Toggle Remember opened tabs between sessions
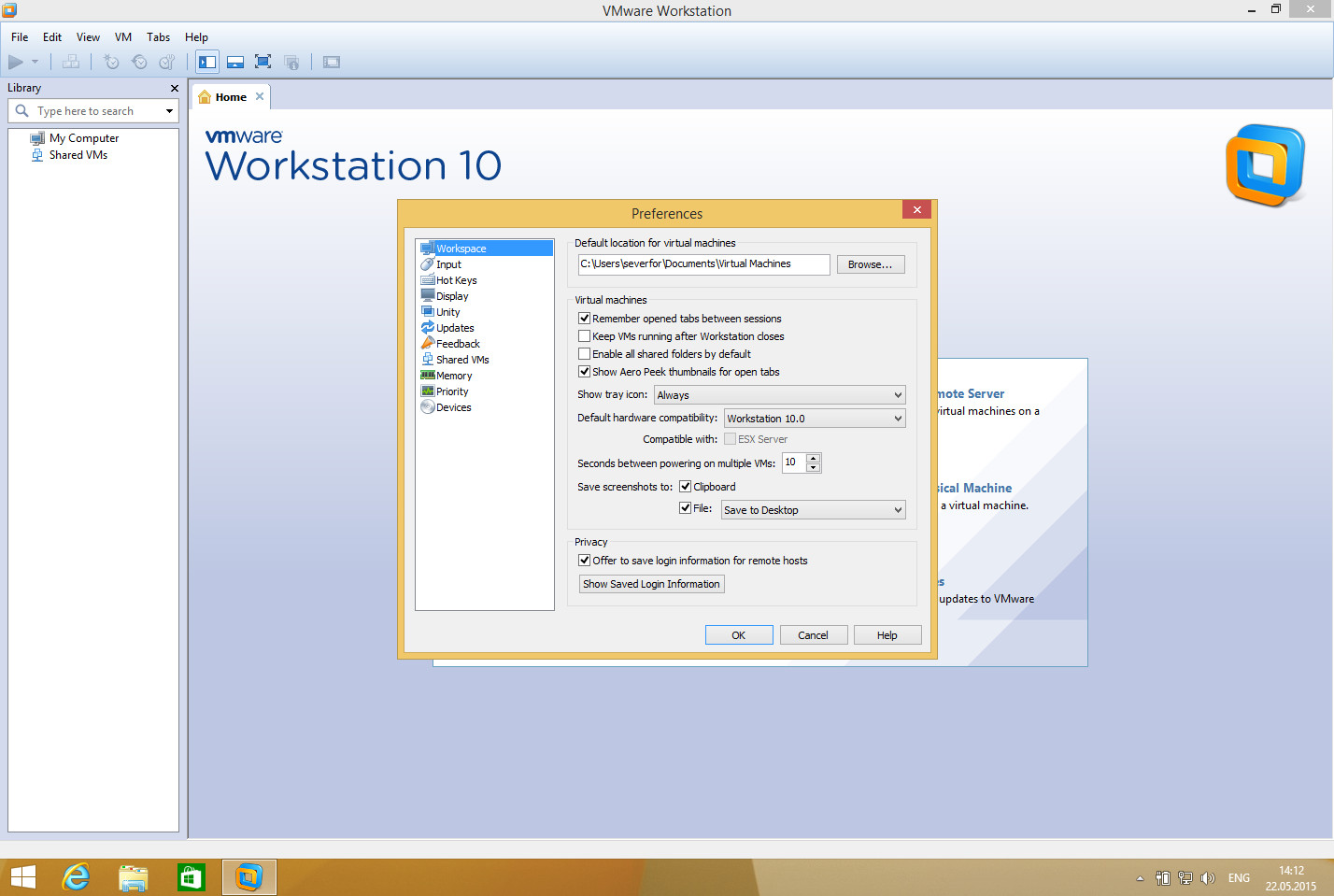The height and width of the screenshot is (896, 1334). click(585, 319)
